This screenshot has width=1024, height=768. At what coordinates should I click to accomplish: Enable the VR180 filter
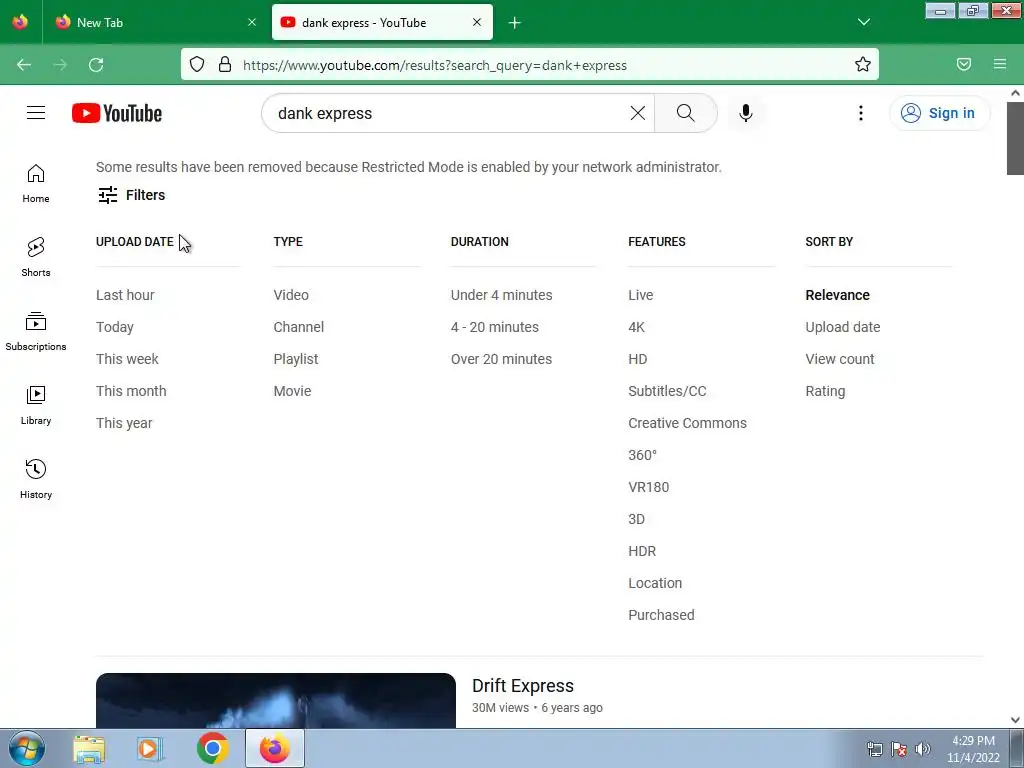pos(648,487)
